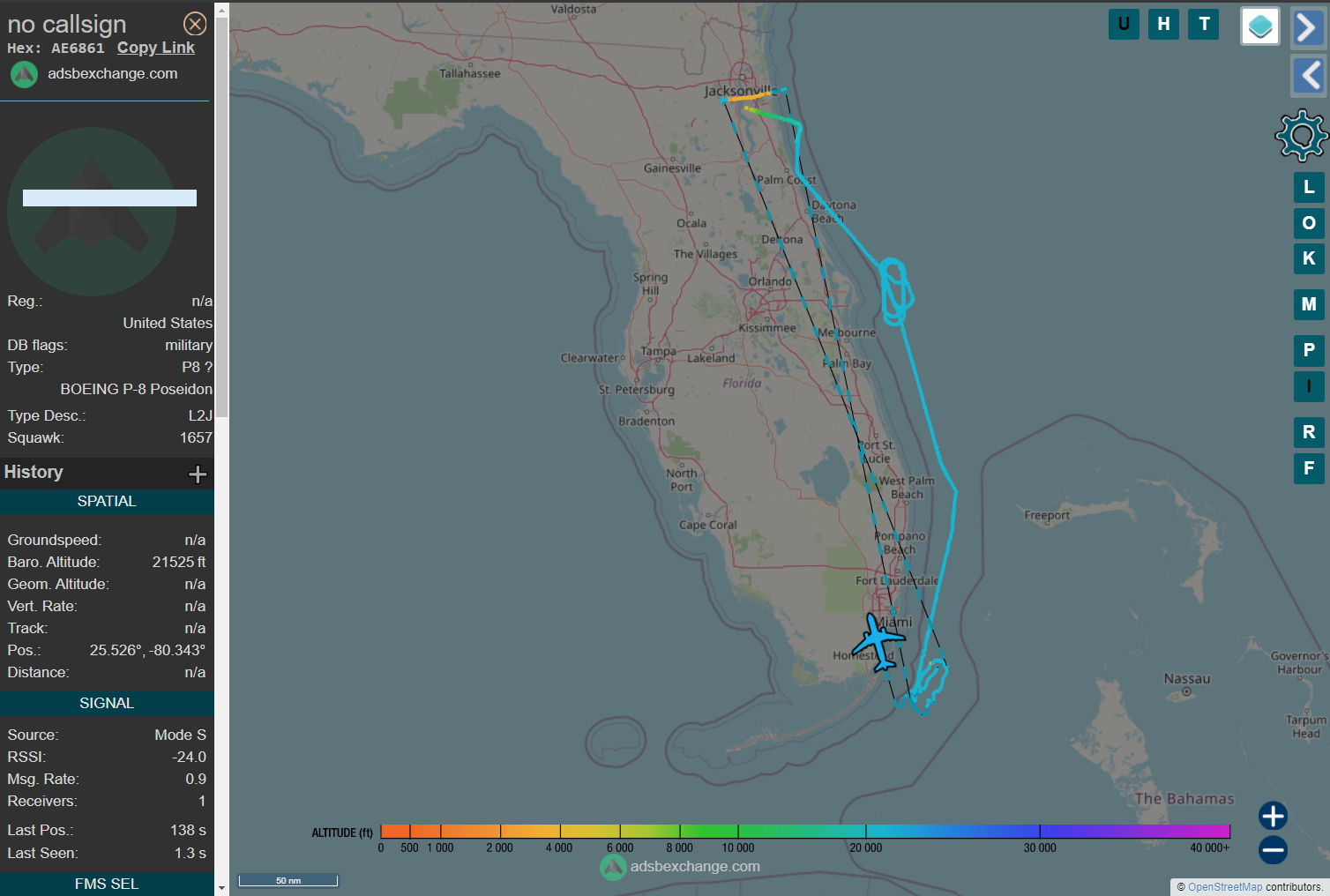Image resolution: width=1330 pixels, height=896 pixels.
Task: Expand the History section plus icon
Action: [198, 474]
